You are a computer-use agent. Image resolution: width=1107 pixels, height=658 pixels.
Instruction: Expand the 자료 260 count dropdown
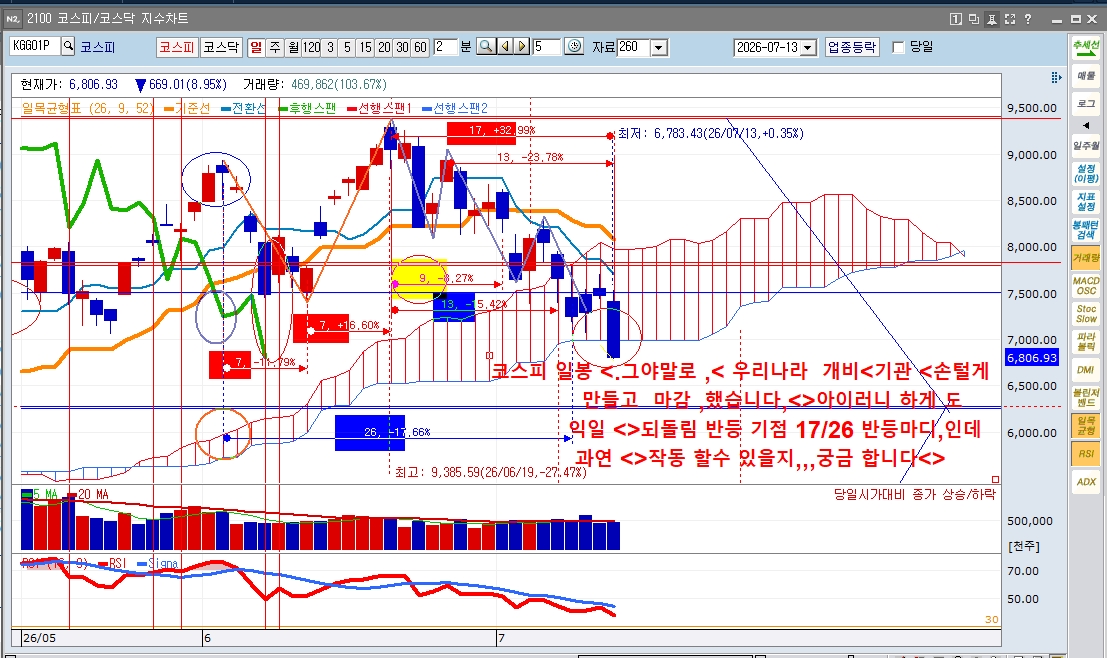[x=659, y=47]
